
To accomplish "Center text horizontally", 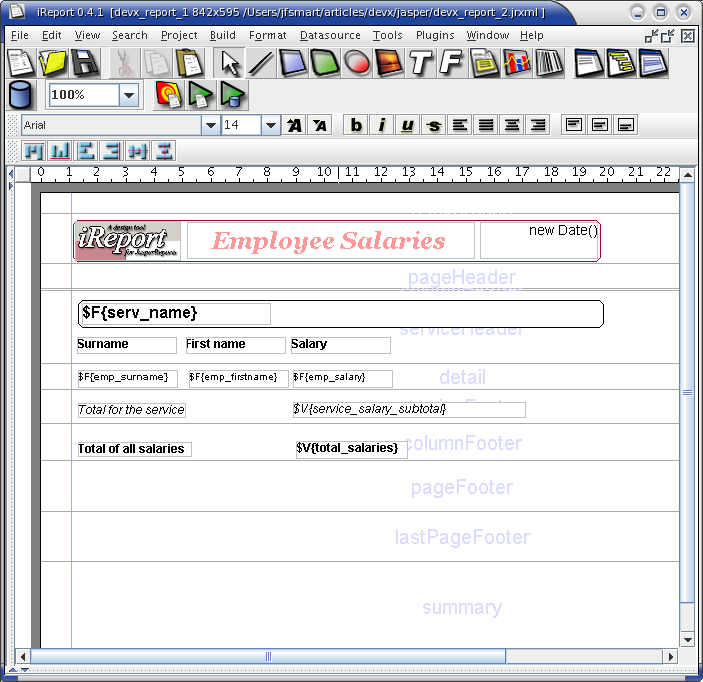I will pos(512,125).
